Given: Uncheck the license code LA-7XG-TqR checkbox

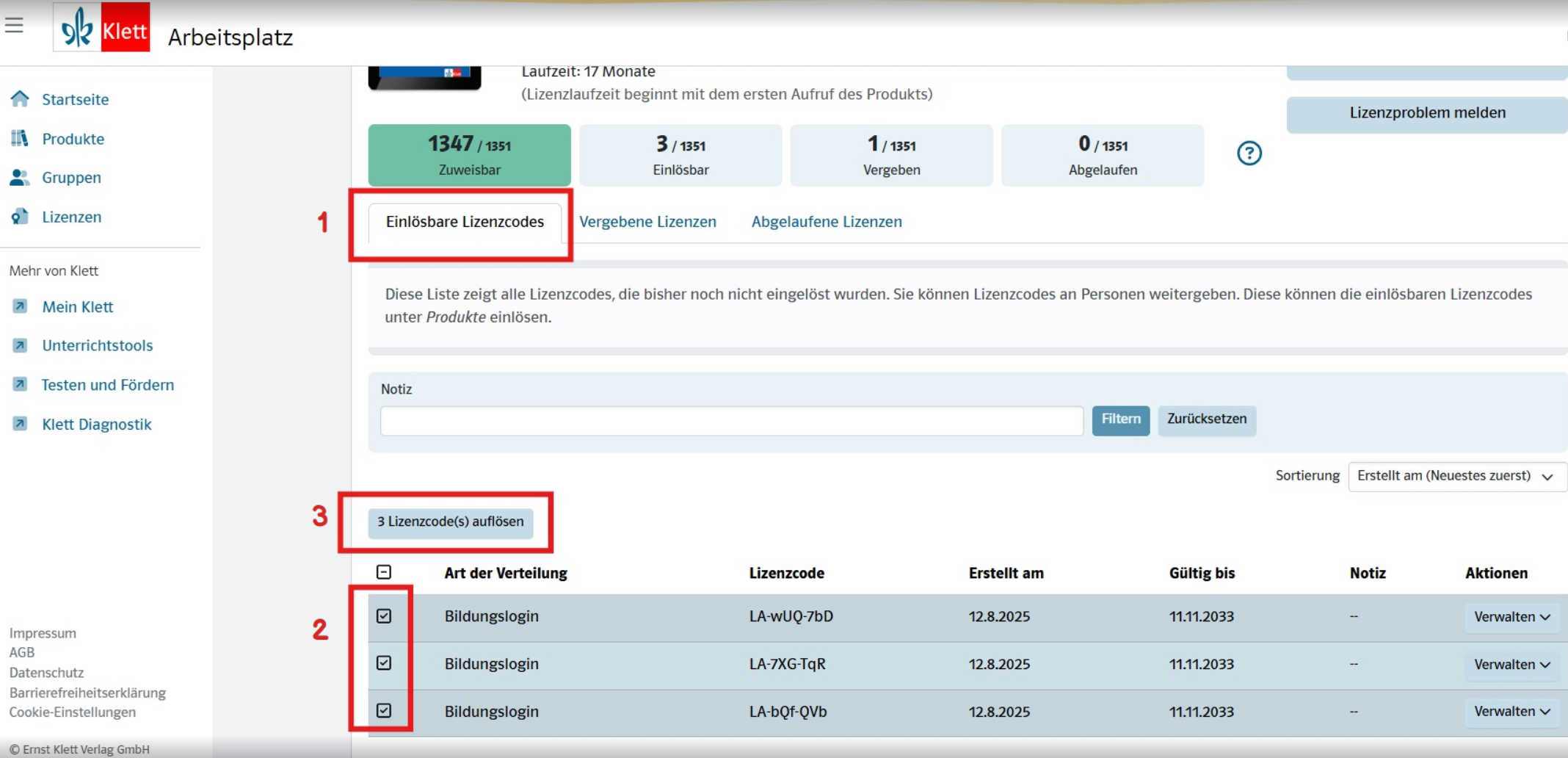Looking at the screenshot, I should [x=384, y=663].
